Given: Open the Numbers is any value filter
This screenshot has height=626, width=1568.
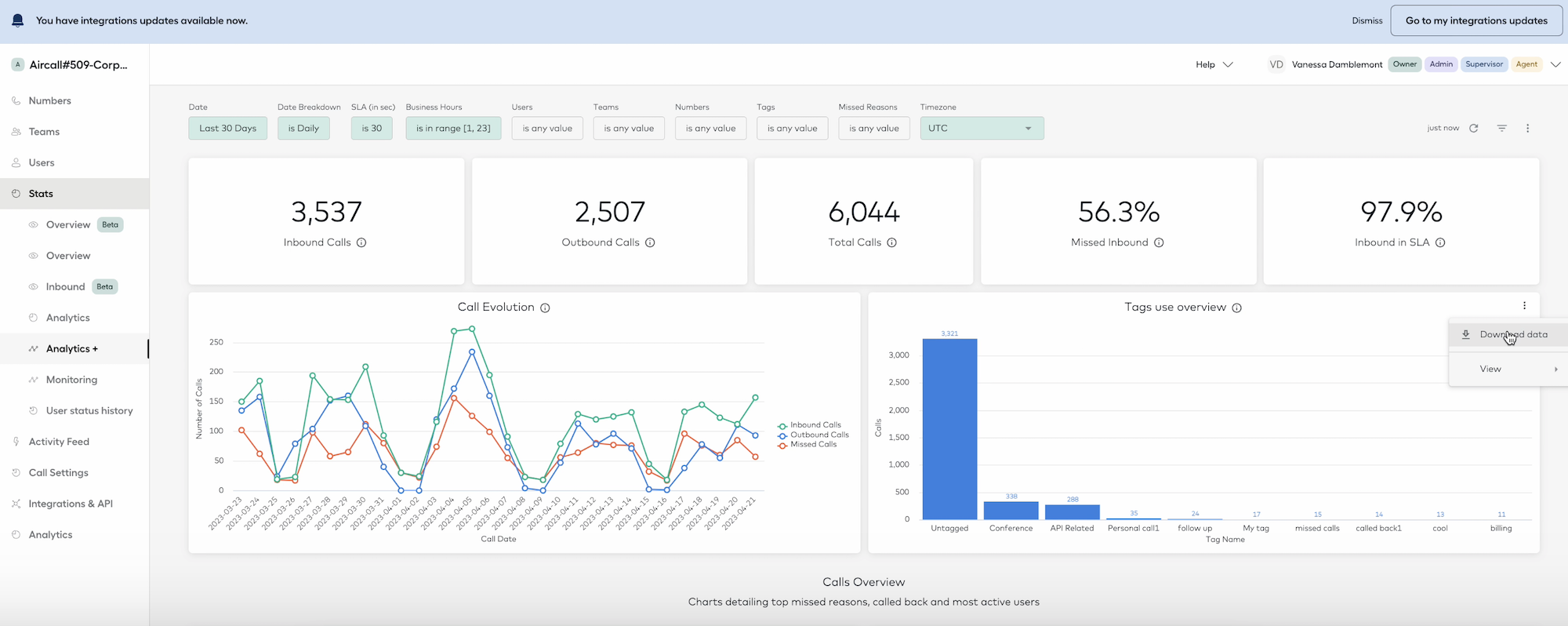Looking at the screenshot, I should point(710,128).
